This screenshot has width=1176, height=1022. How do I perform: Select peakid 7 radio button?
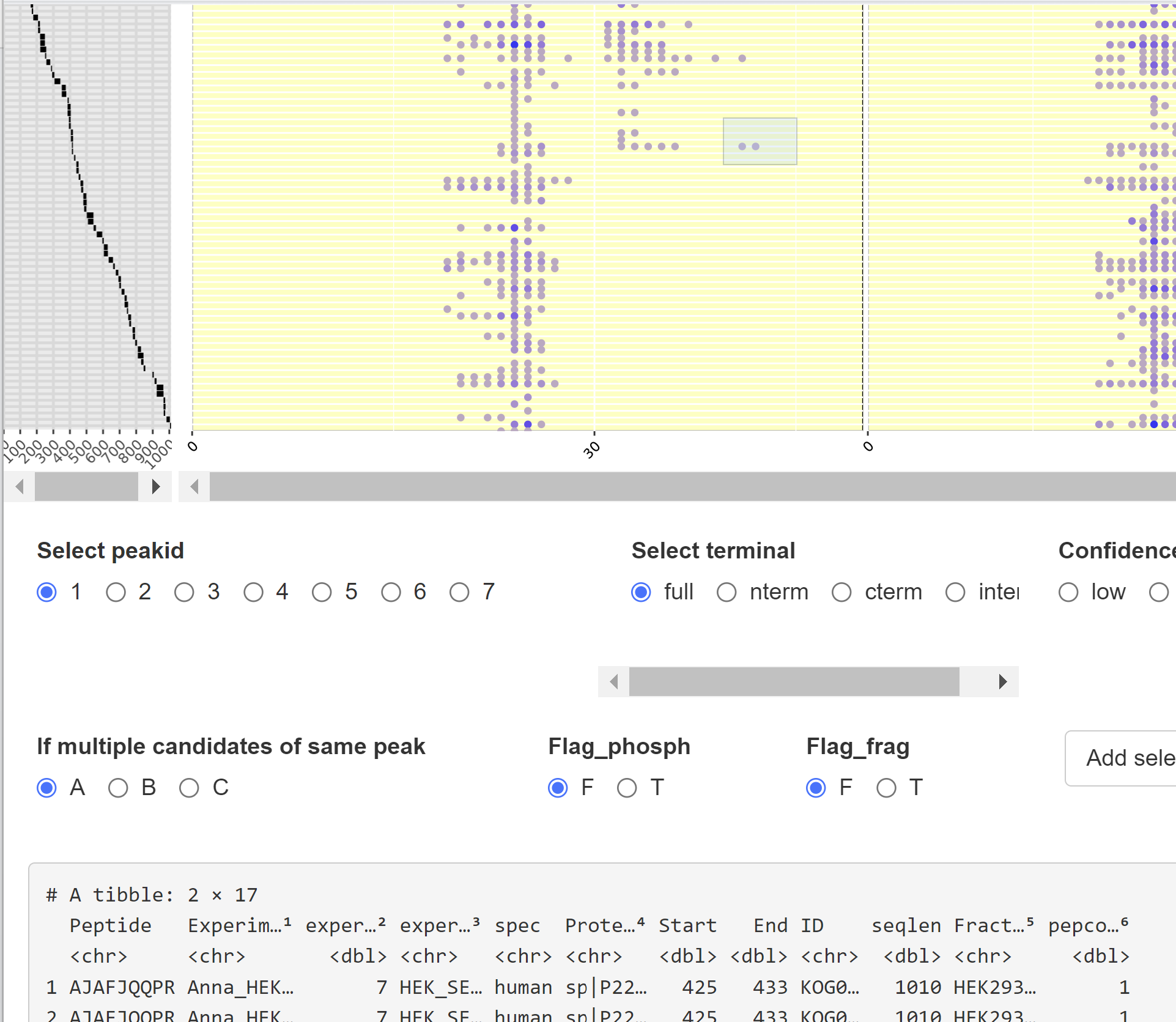point(459,592)
